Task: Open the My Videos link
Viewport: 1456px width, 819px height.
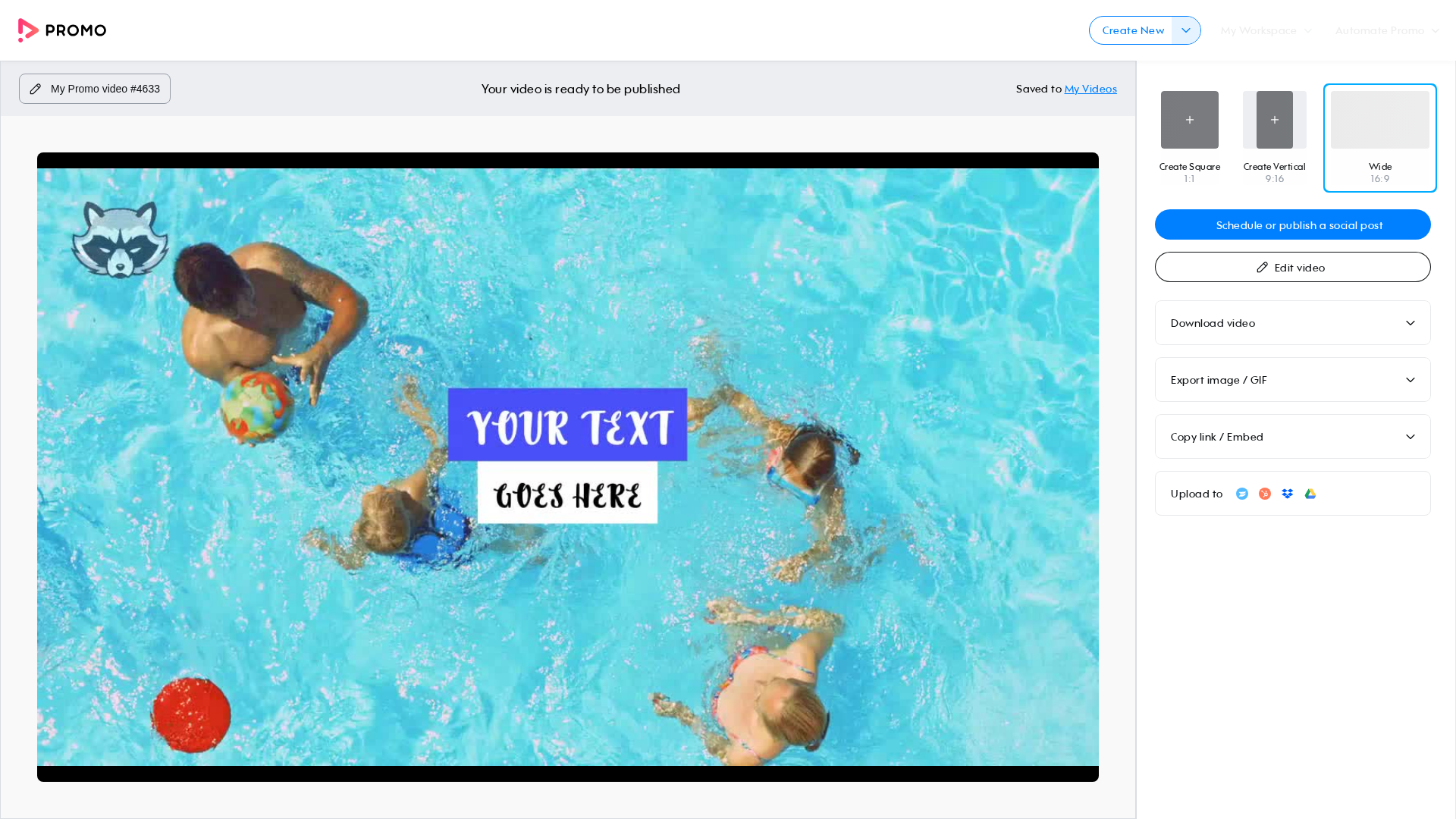Action: point(1090,89)
